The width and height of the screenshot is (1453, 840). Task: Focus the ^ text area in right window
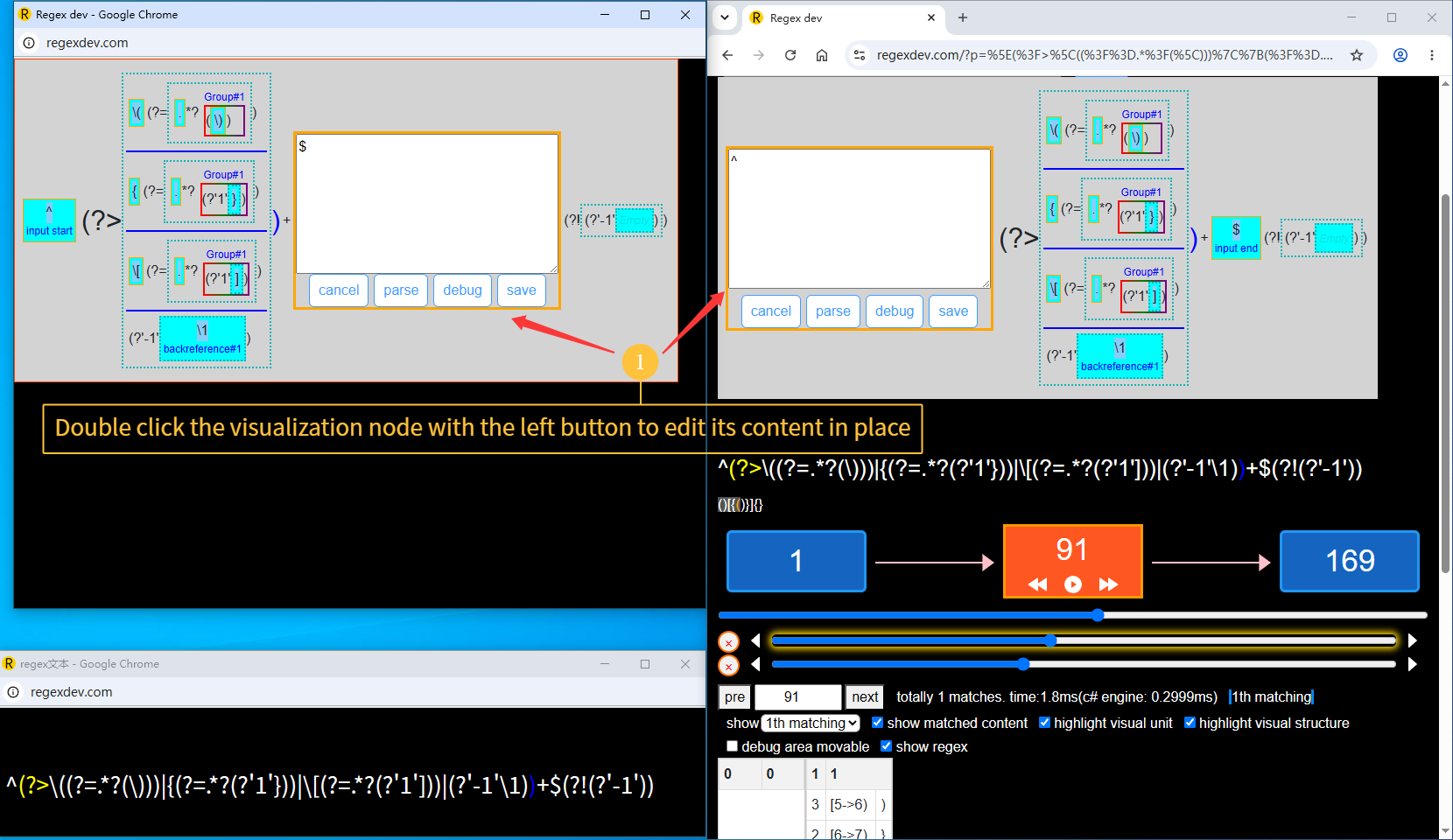860,219
